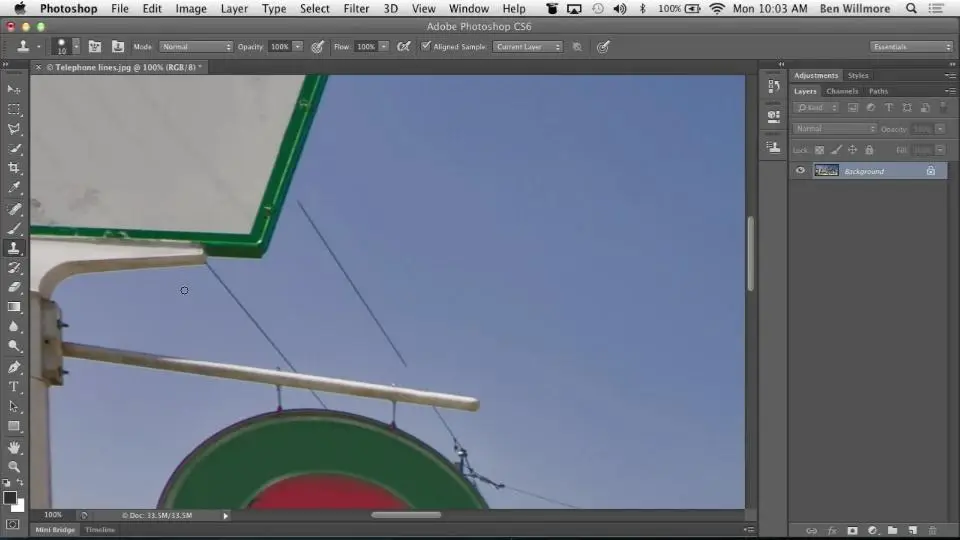Viewport: 960px width, 540px height.
Task: Select the Gradient tool
Action: coord(13,307)
